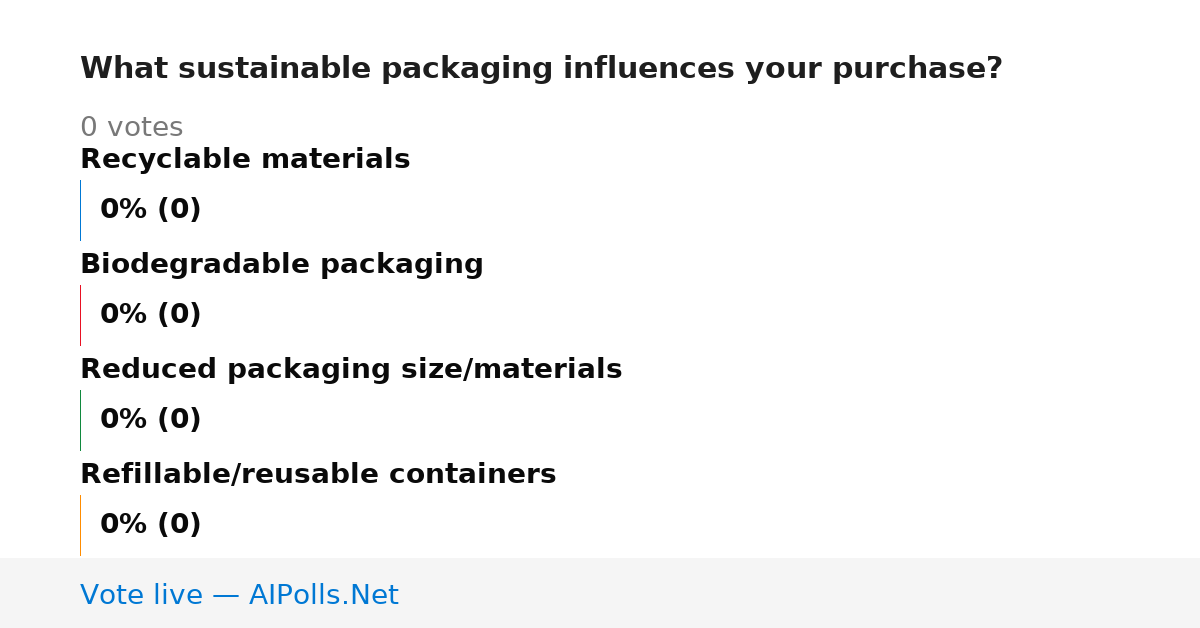1200x628 pixels.
Task: Click the blue bar under Recyclable materials
Action: [80, 210]
